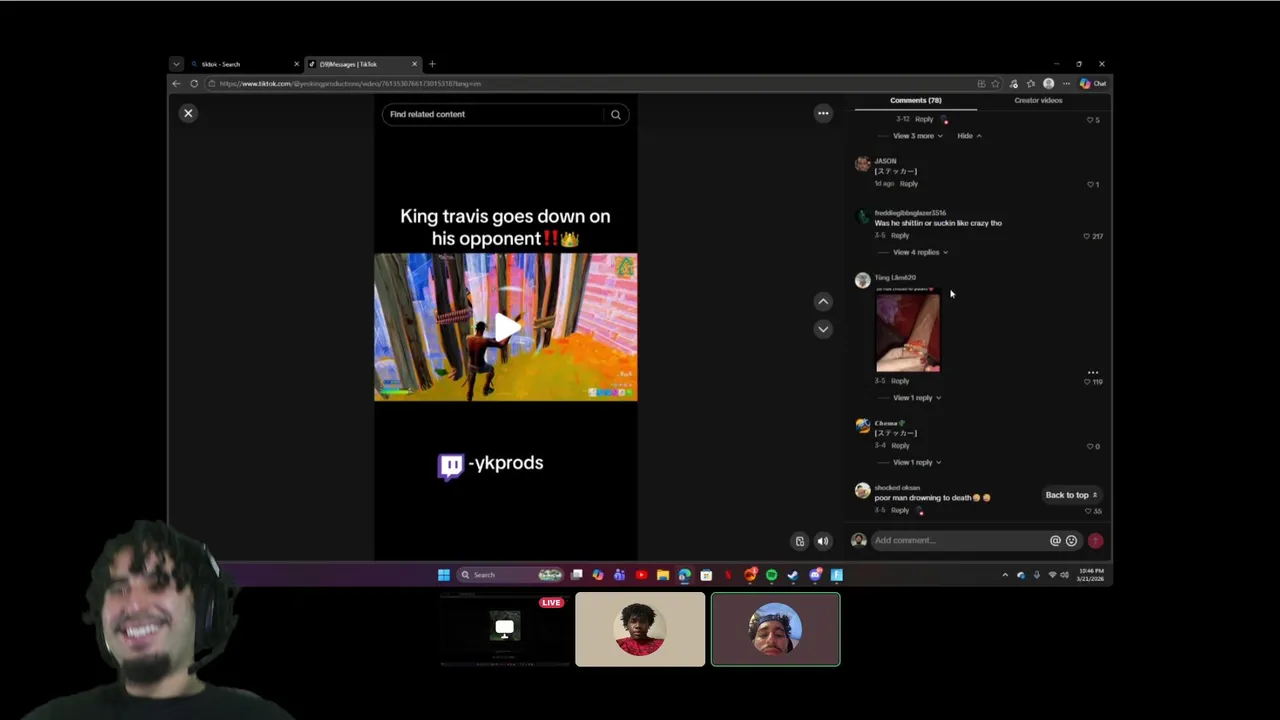Screen dimensions: 1280x720
Task: Click the taskbar Search box
Action: click(510, 575)
